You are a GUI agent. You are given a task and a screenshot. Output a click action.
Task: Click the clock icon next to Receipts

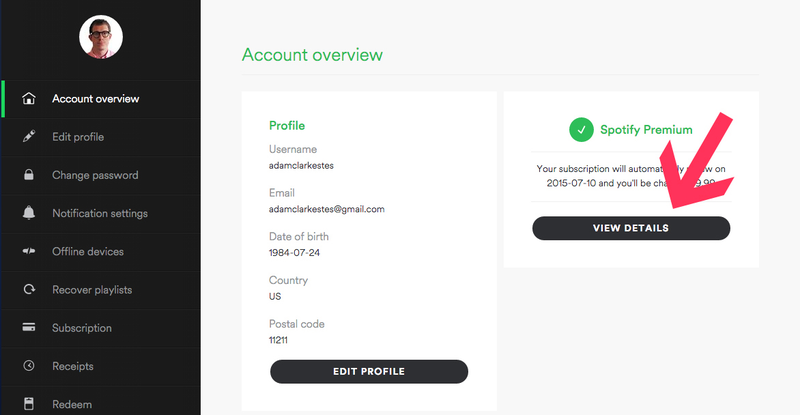click(x=29, y=365)
